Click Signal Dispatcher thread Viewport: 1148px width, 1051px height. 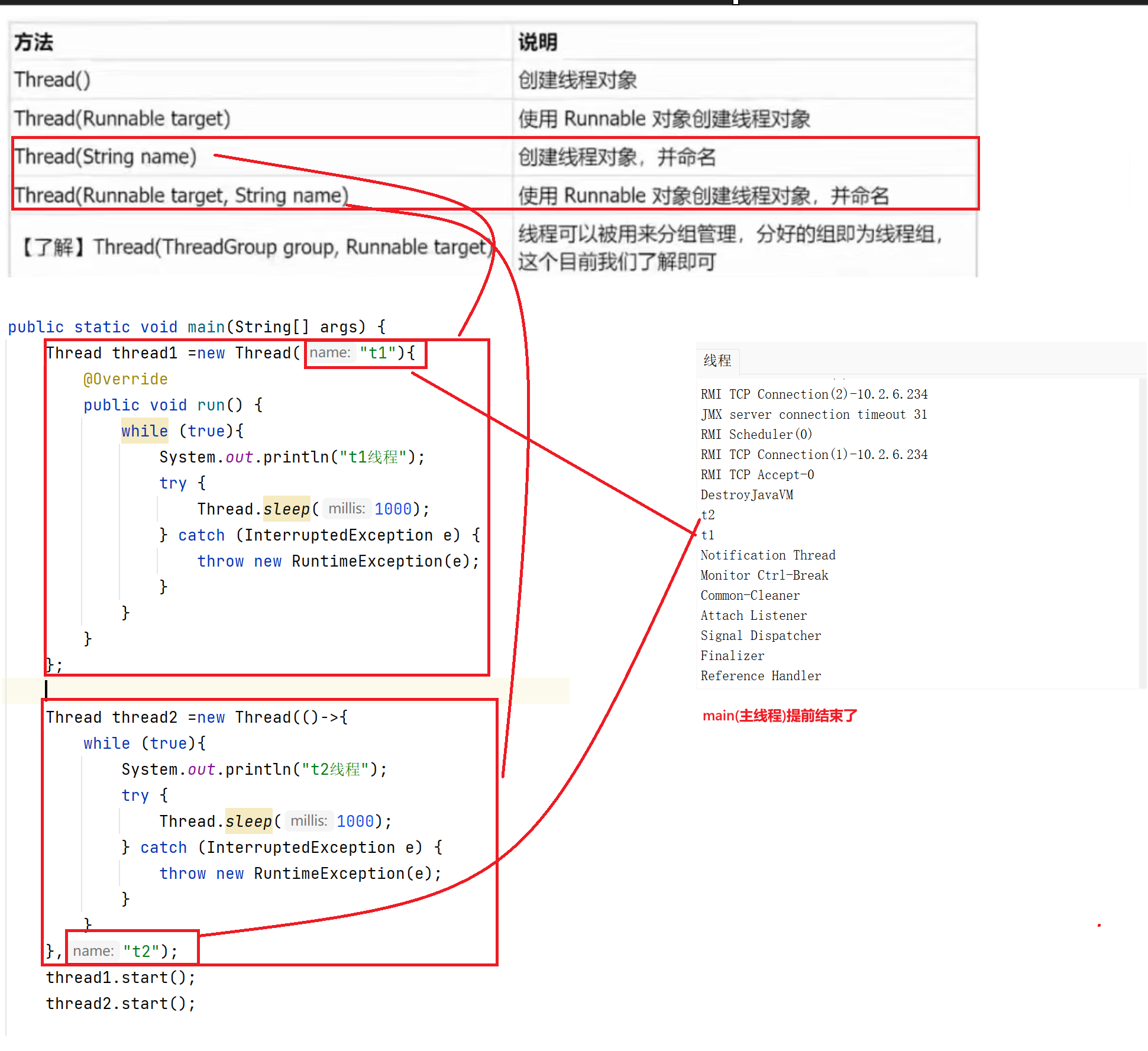(x=761, y=636)
